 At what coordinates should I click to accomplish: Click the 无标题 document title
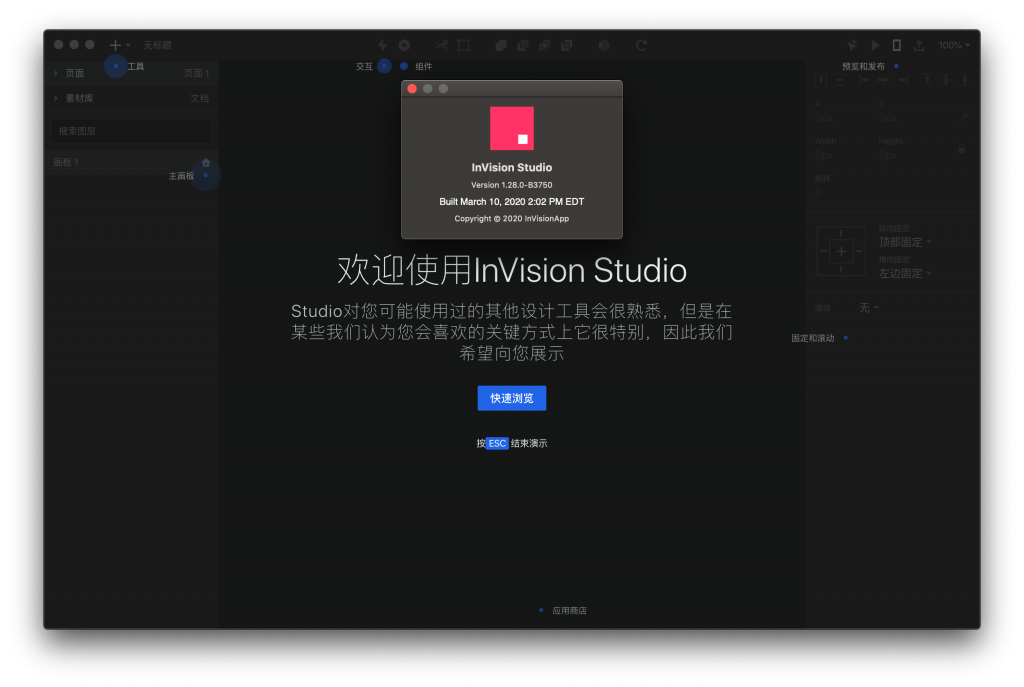157,45
